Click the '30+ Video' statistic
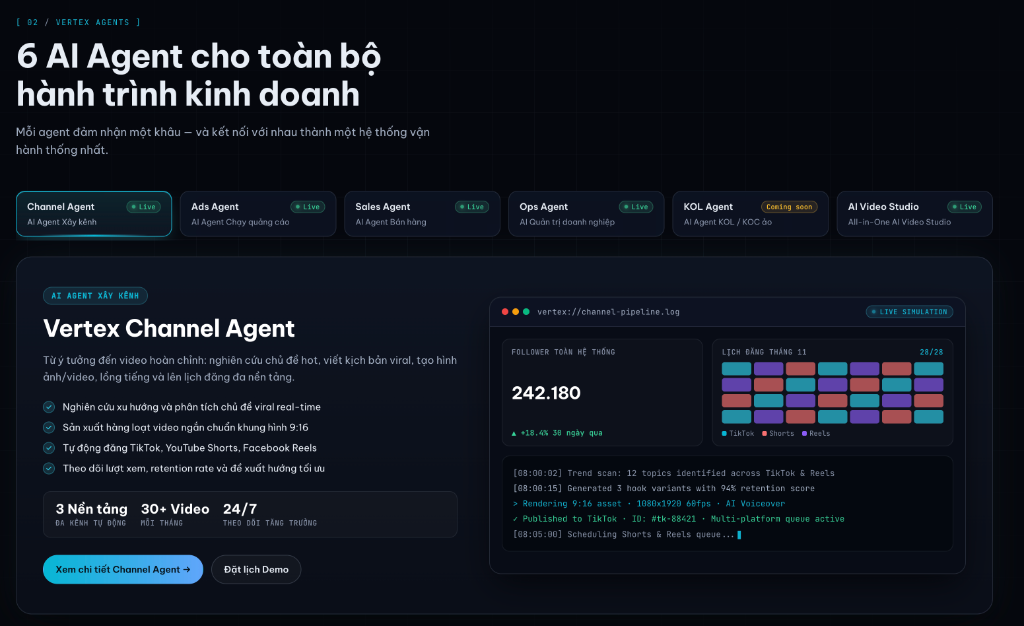The height and width of the screenshot is (626, 1024). (175, 514)
